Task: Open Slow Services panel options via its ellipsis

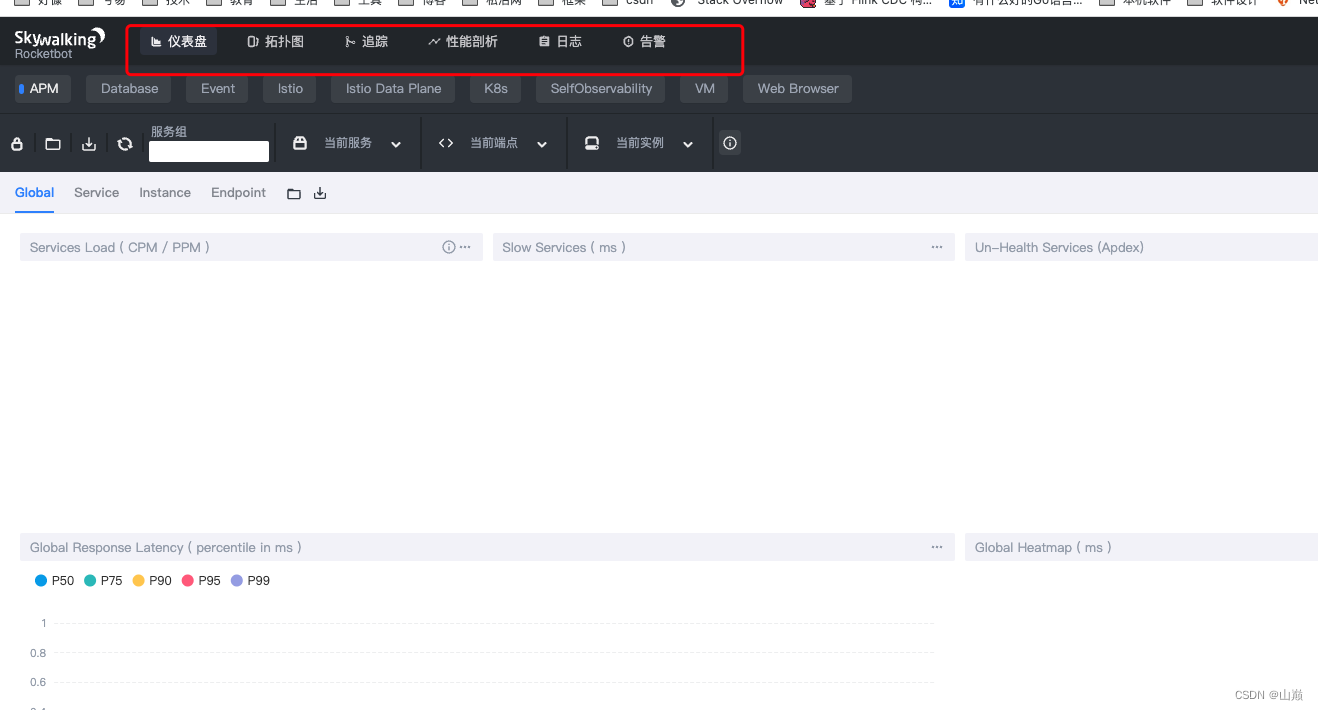Action: tap(936, 247)
